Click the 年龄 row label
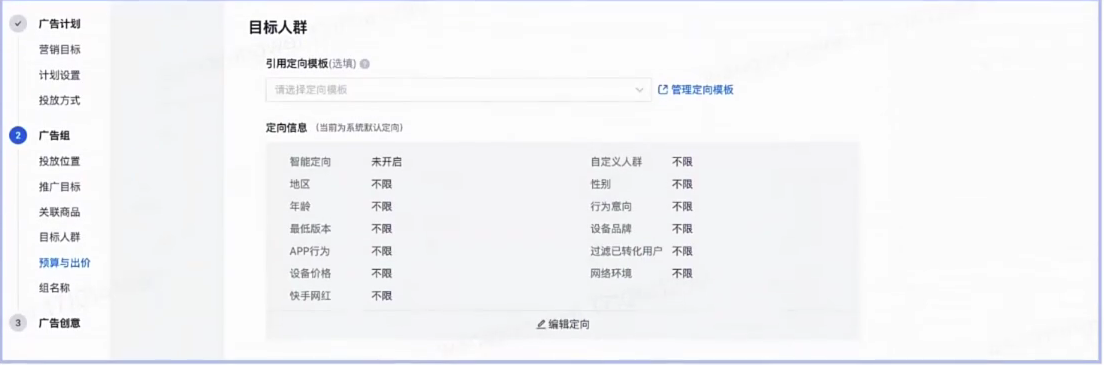The image size is (1104, 365). pos(300,206)
